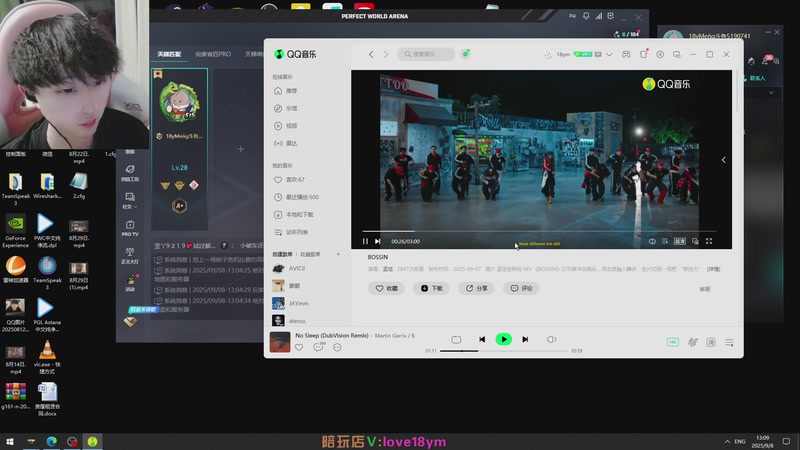Screen dimensions: 800x450
Task: Expand the account dropdown arrow
Action: [x=609, y=55]
